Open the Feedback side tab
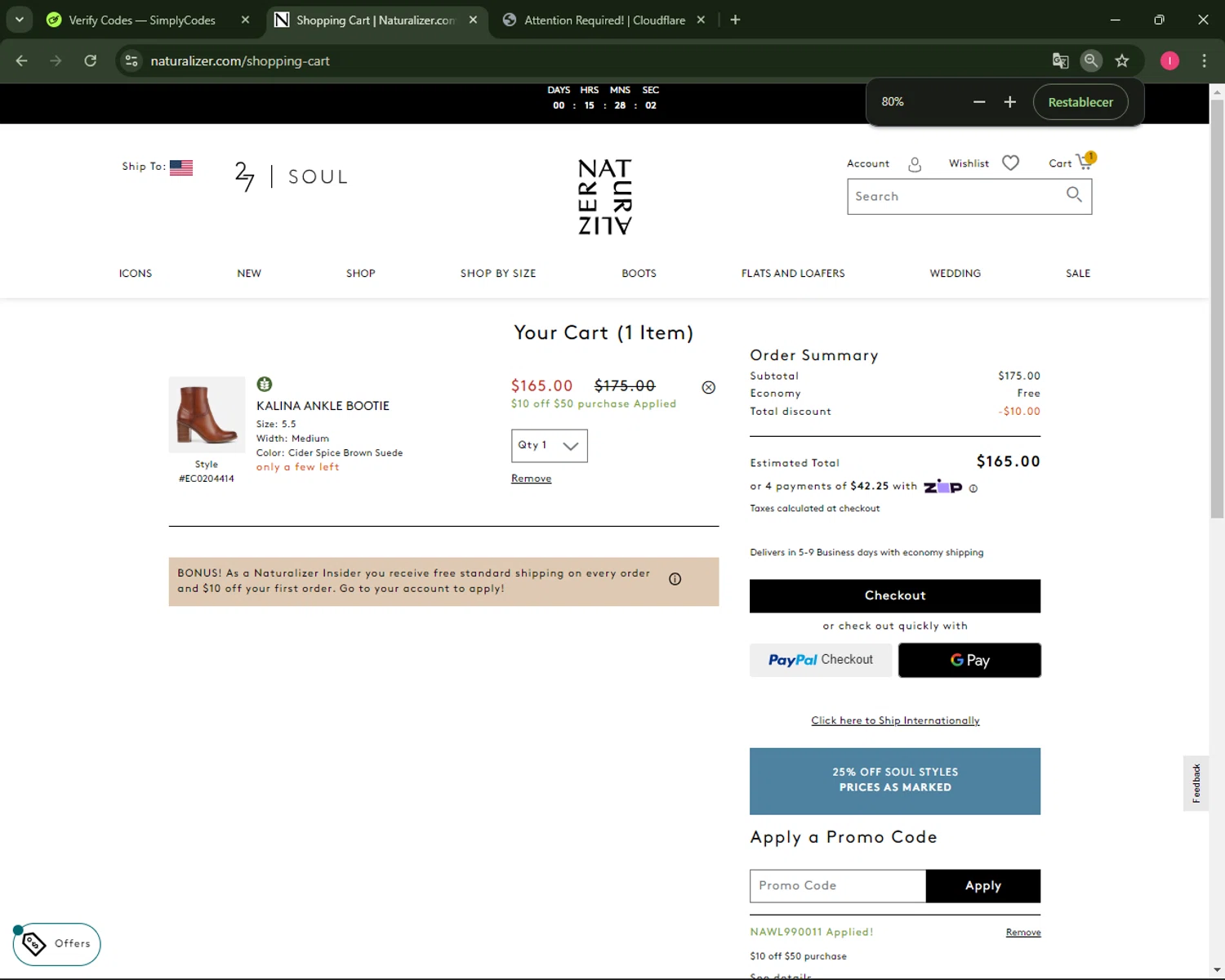This screenshot has height=980, width=1225. (x=1196, y=783)
